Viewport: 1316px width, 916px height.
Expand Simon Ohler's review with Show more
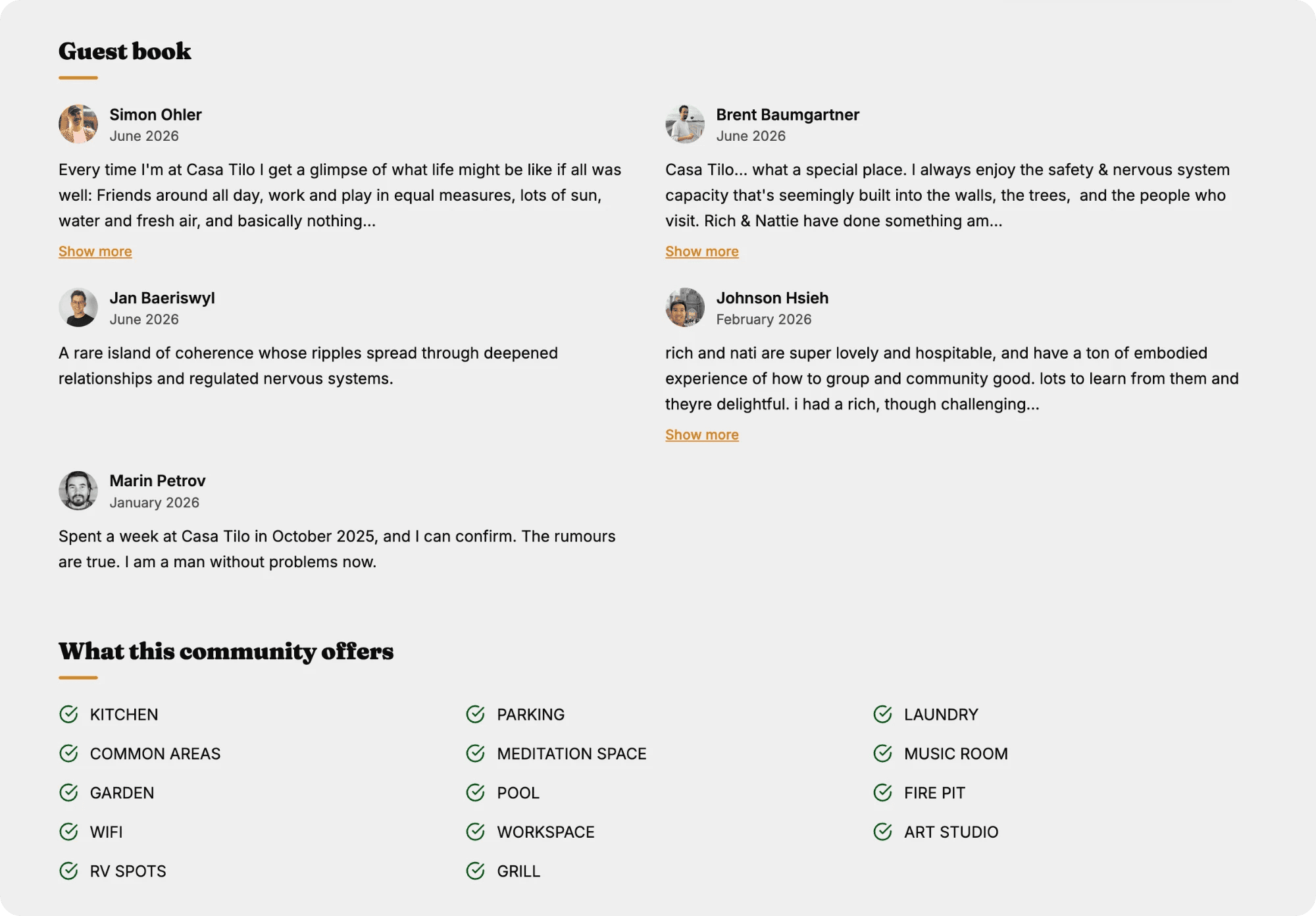click(x=95, y=251)
